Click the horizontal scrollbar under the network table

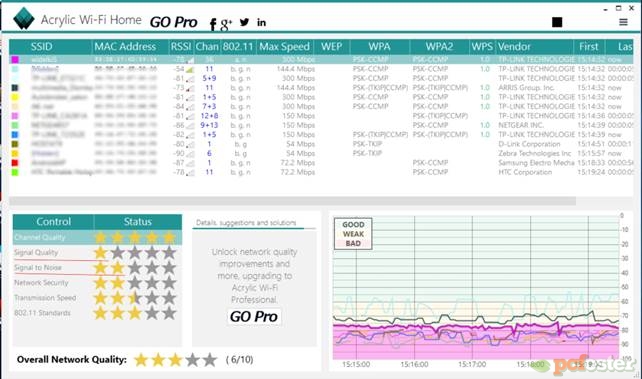click(292, 201)
